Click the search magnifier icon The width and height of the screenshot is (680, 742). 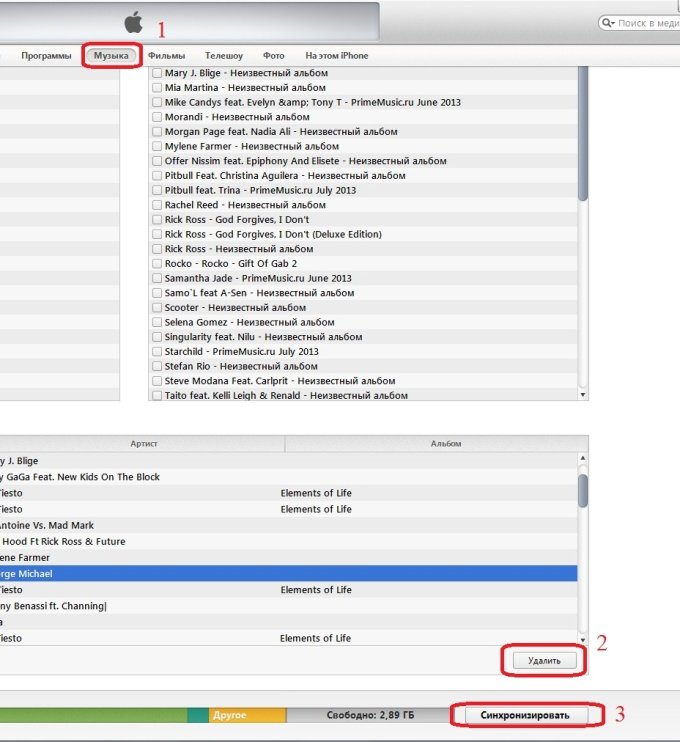pos(609,23)
